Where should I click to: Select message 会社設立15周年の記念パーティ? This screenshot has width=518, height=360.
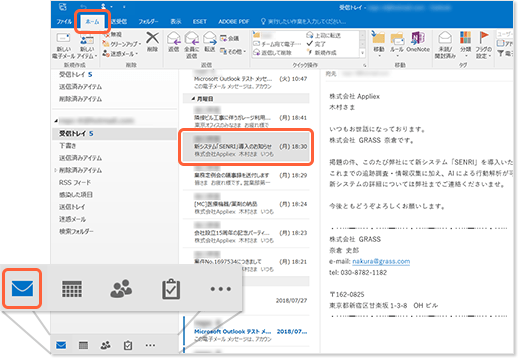246,233
